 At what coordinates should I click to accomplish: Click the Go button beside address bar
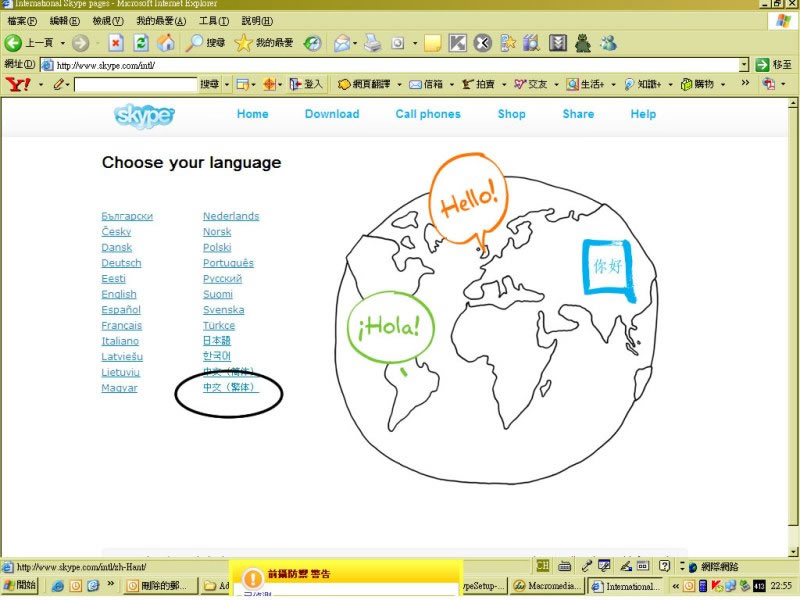point(774,65)
